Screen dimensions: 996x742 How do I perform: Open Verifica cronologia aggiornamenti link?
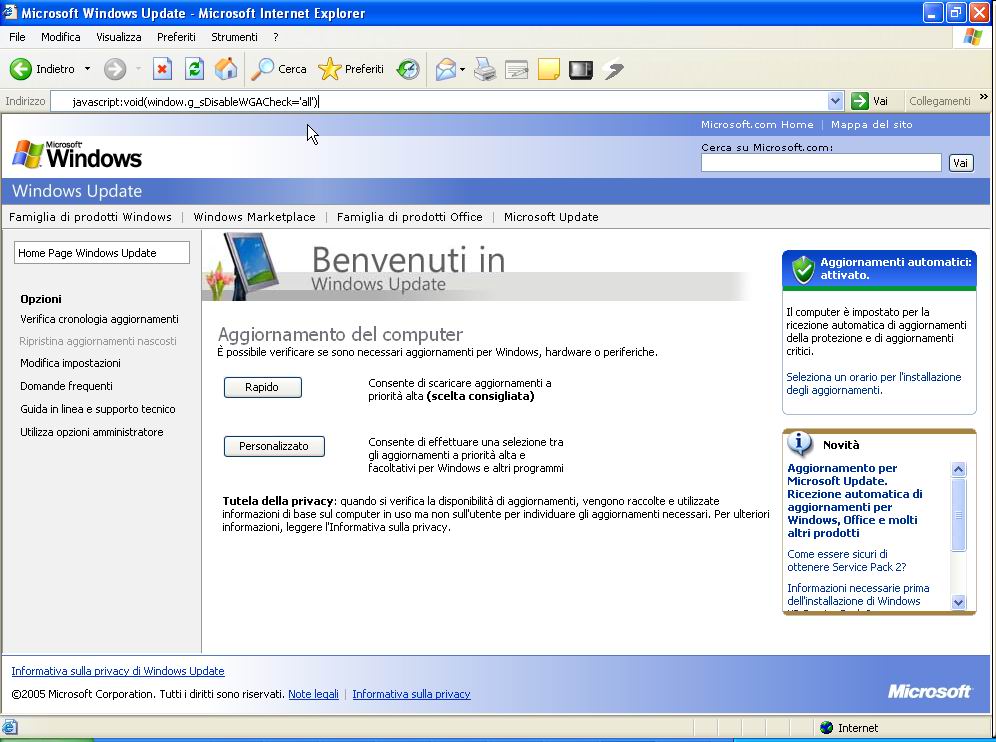tap(99, 319)
